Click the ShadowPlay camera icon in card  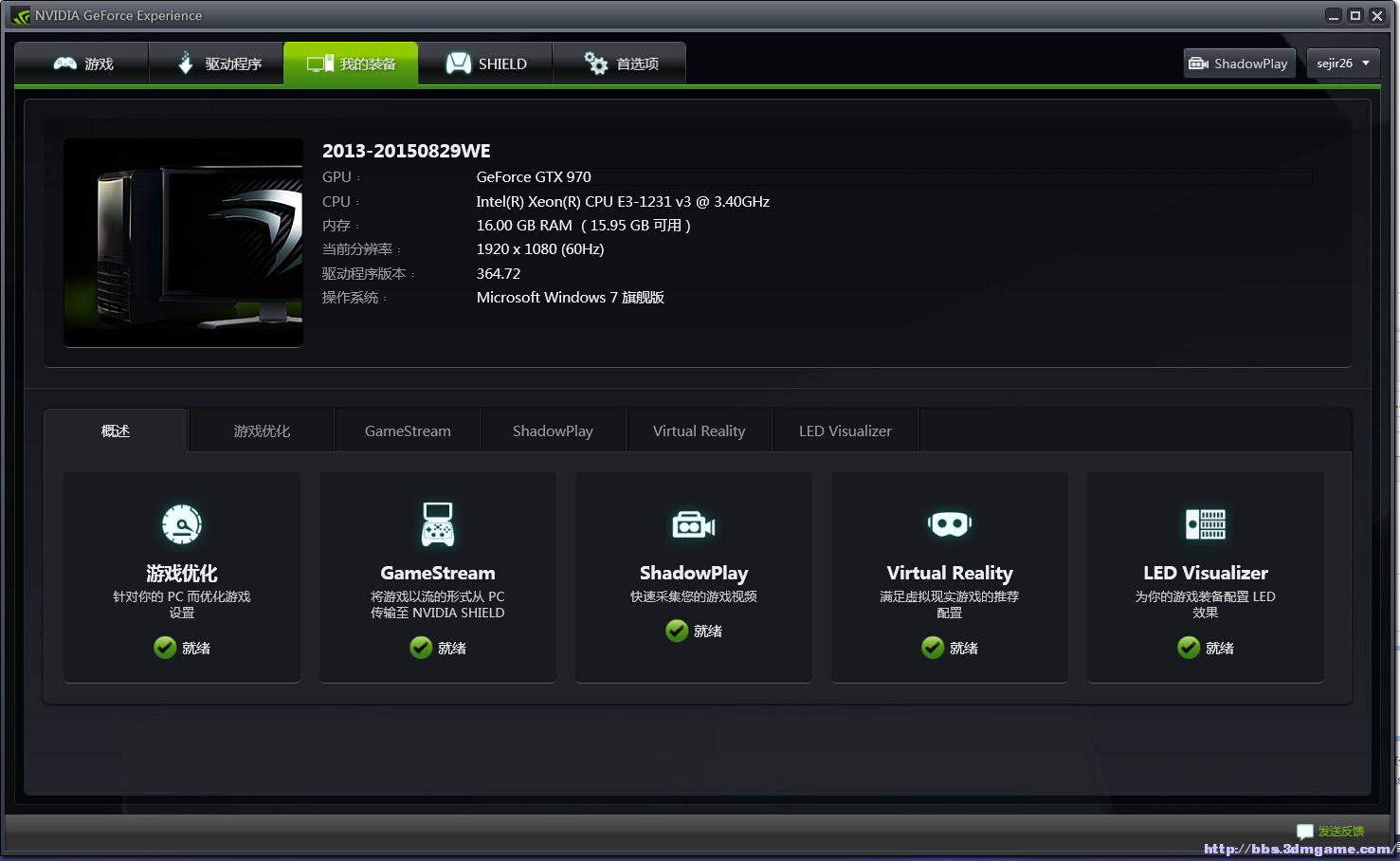pos(694,524)
